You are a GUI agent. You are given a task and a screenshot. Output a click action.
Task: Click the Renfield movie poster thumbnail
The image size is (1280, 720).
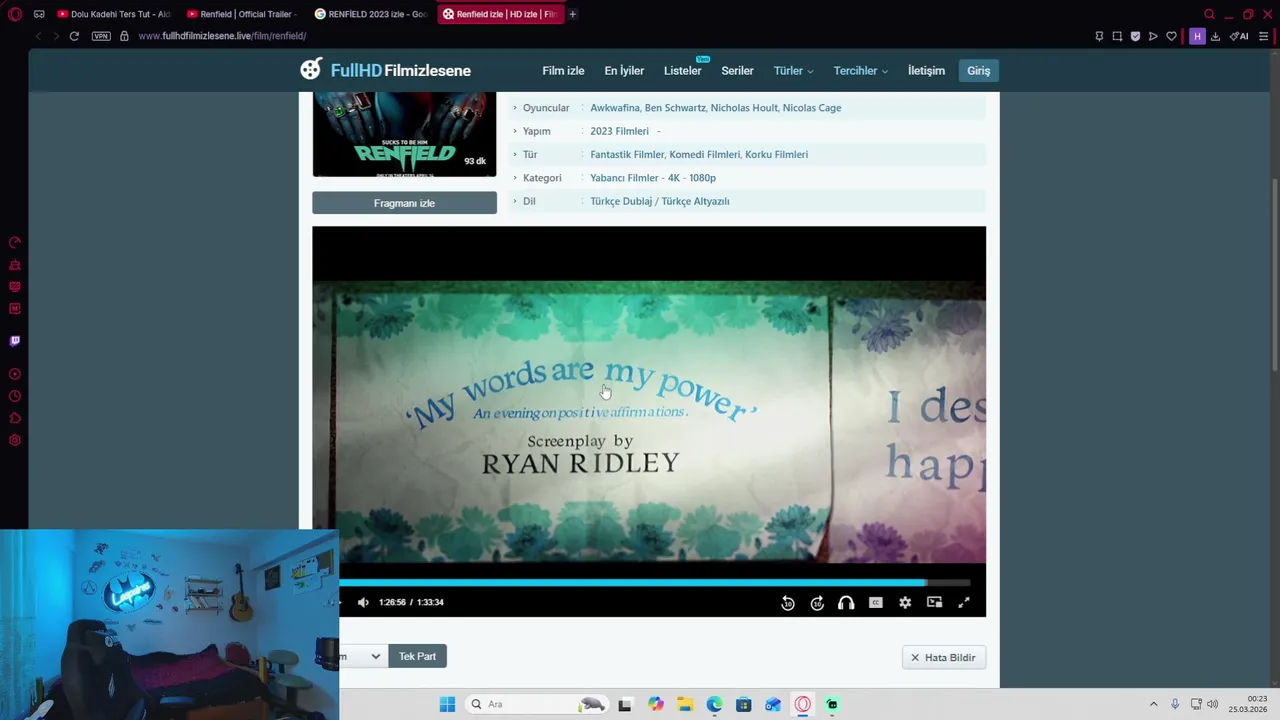(404, 135)
